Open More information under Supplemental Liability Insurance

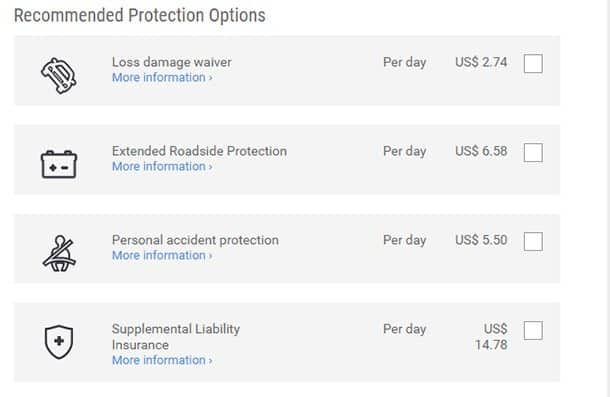click(x=162, y=360)
